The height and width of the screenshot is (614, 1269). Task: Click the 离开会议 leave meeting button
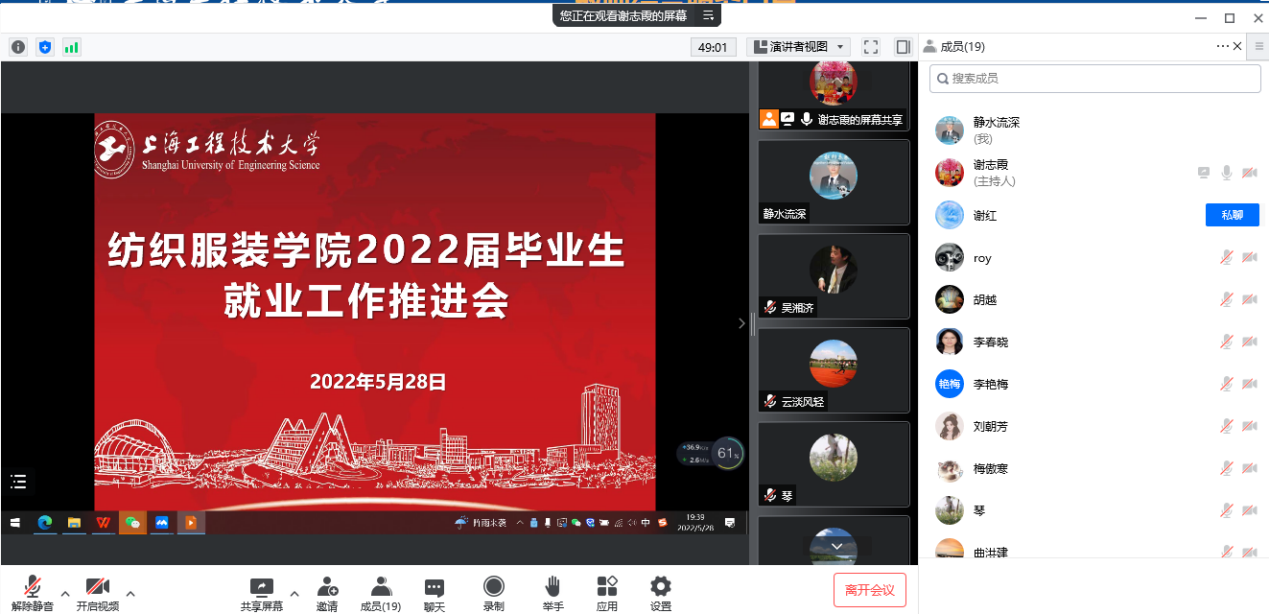tap(869, 590)
